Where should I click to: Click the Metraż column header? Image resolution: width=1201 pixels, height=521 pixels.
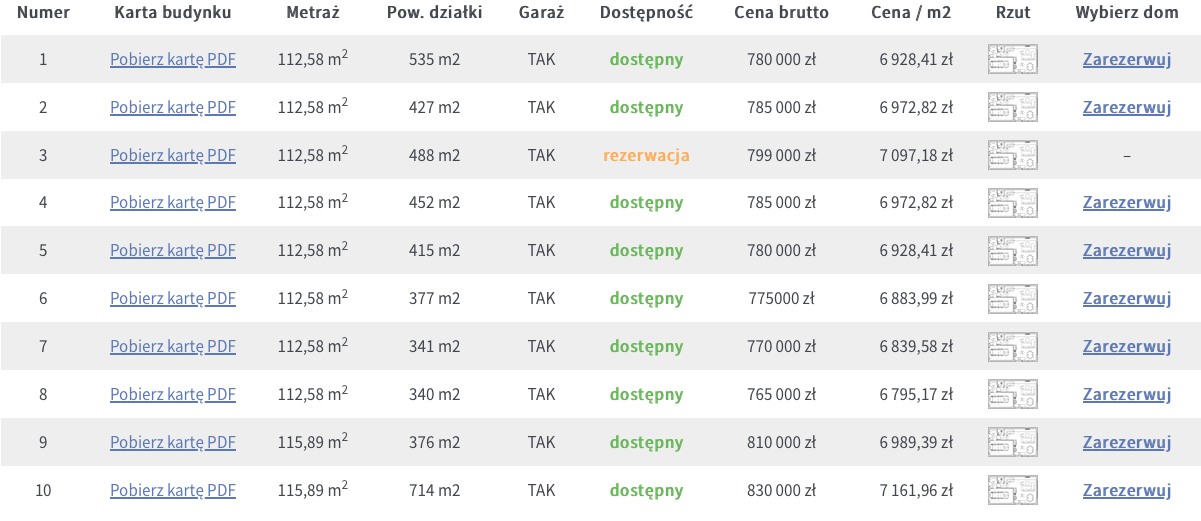click(x=313, y=13)
